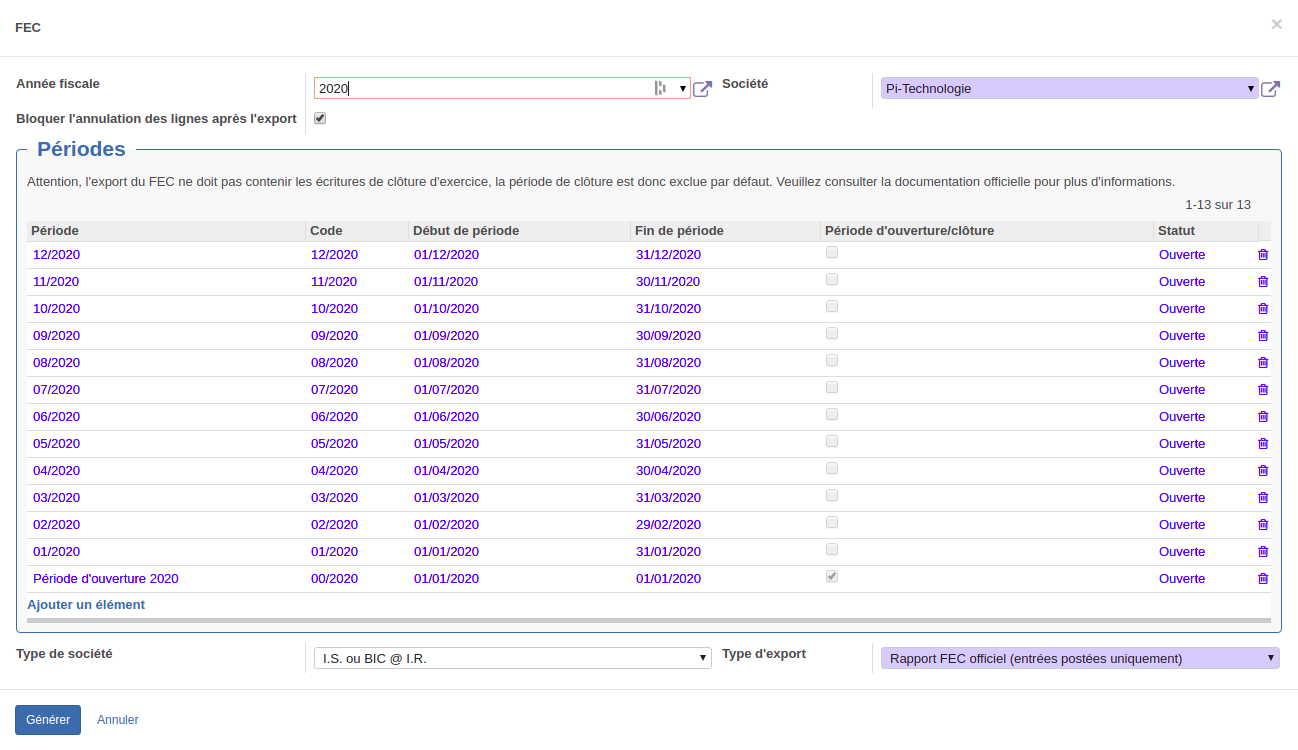Viewport: 1298px width, 750px height.
Task: Click start date 01/10/2020
Action: (446, 309)
